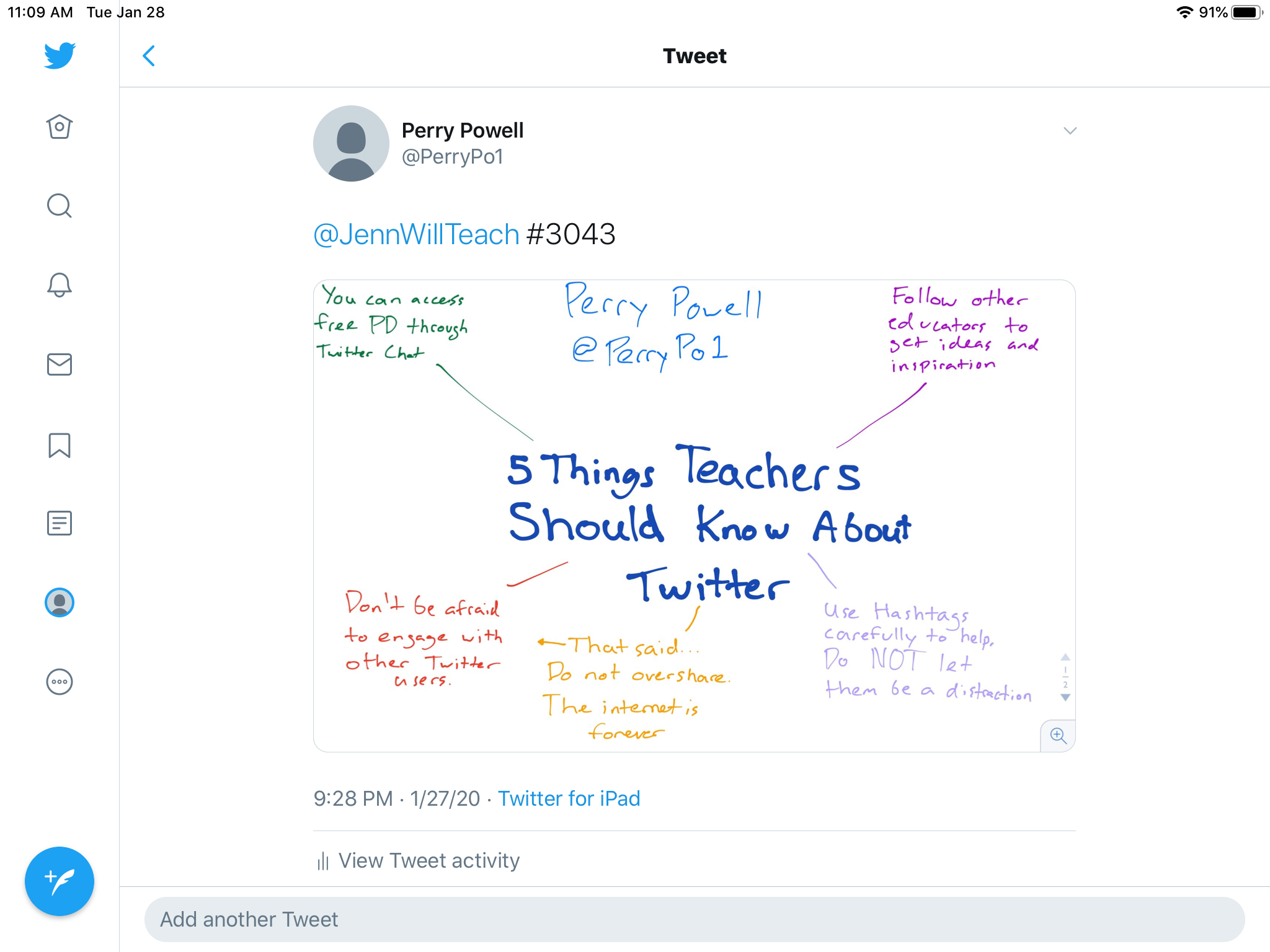
Task: Tap the Twitter bird logo
Action: [x=60, y=56]
